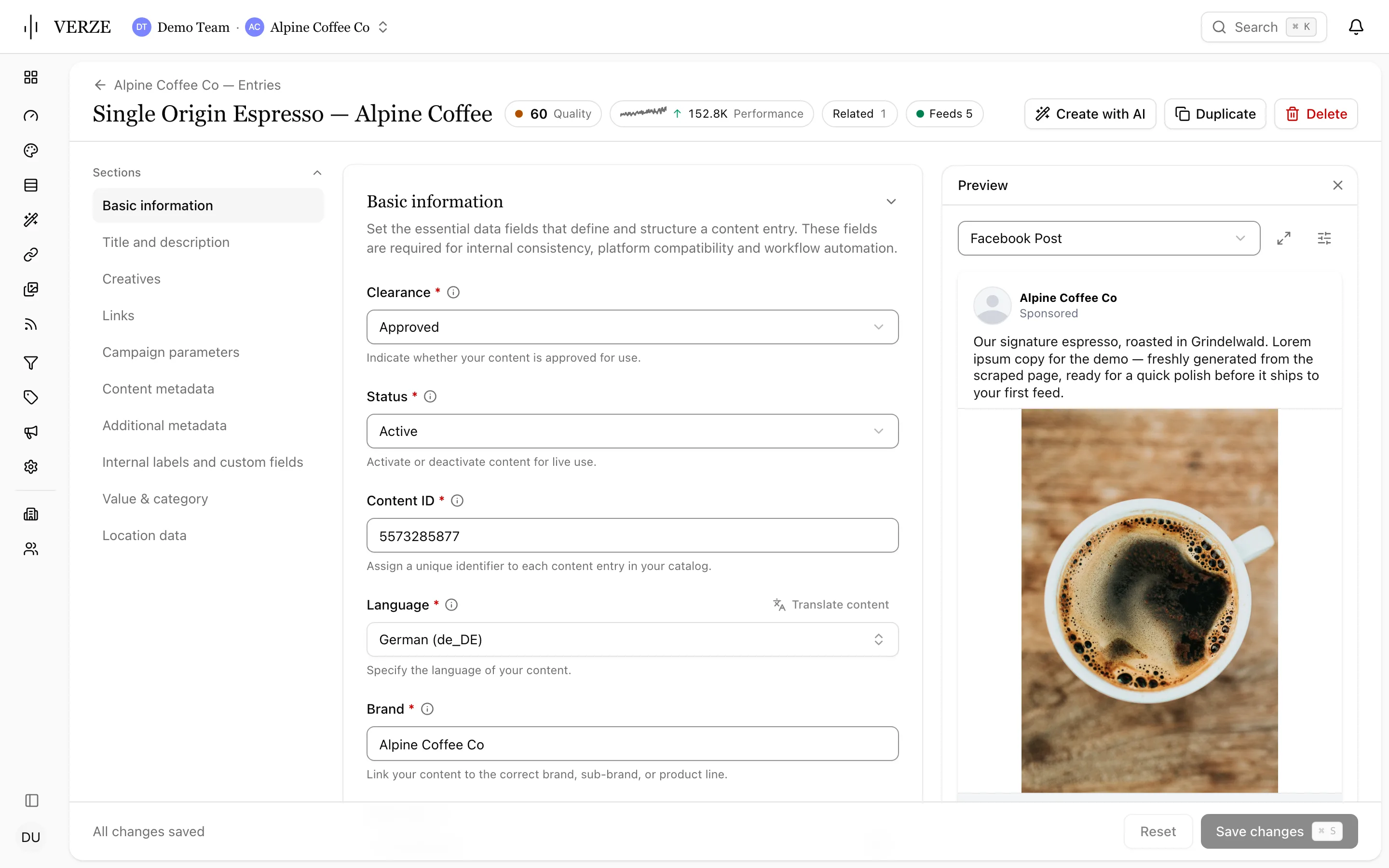Open preview adjustment sliders settings
The width and height of the screenshot is (1389, 868).
click(x=1324, y=238)
